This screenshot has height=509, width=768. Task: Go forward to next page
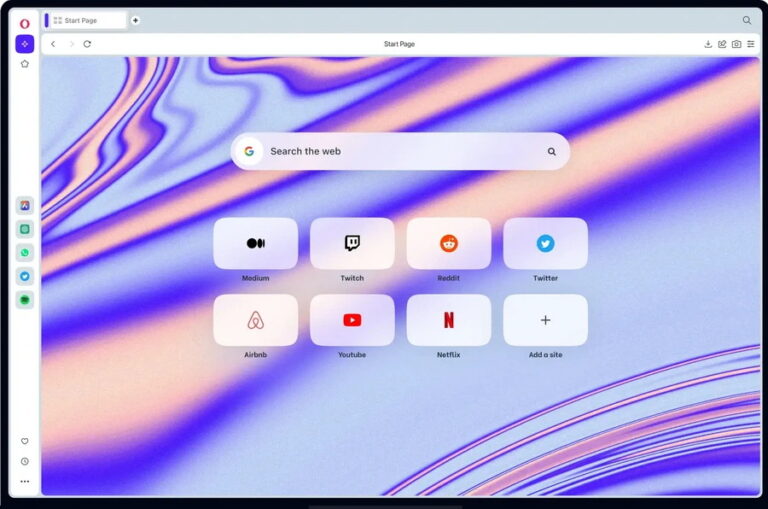72,44
